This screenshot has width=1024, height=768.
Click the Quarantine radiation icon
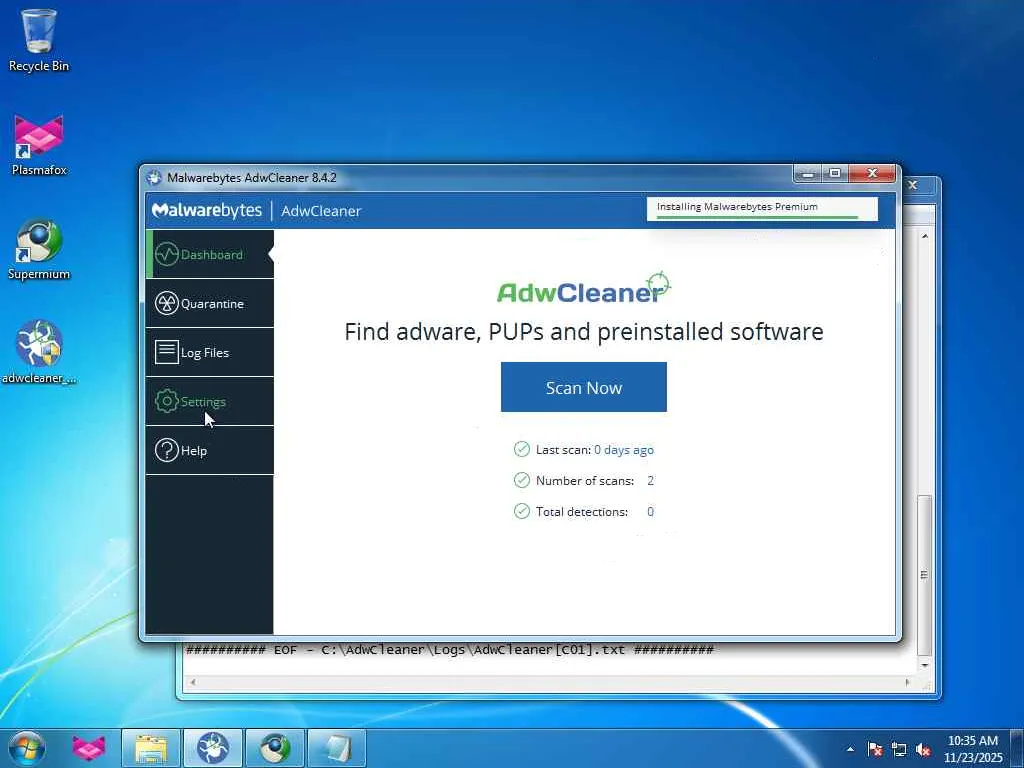(167, 303)
